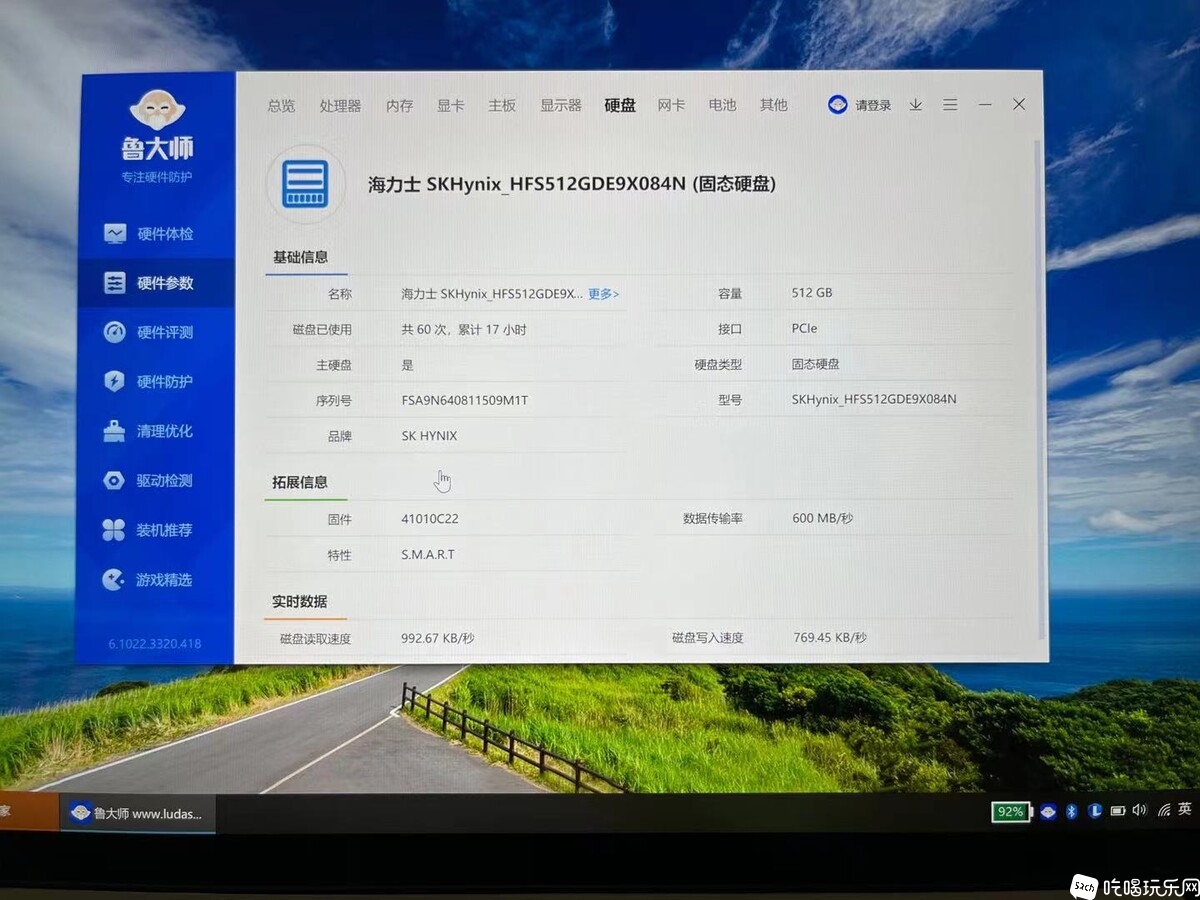Click the usage value 共 60 次，累计 17 小时
This screenshot has width=1200, height=900.
(x=464, y=330)
